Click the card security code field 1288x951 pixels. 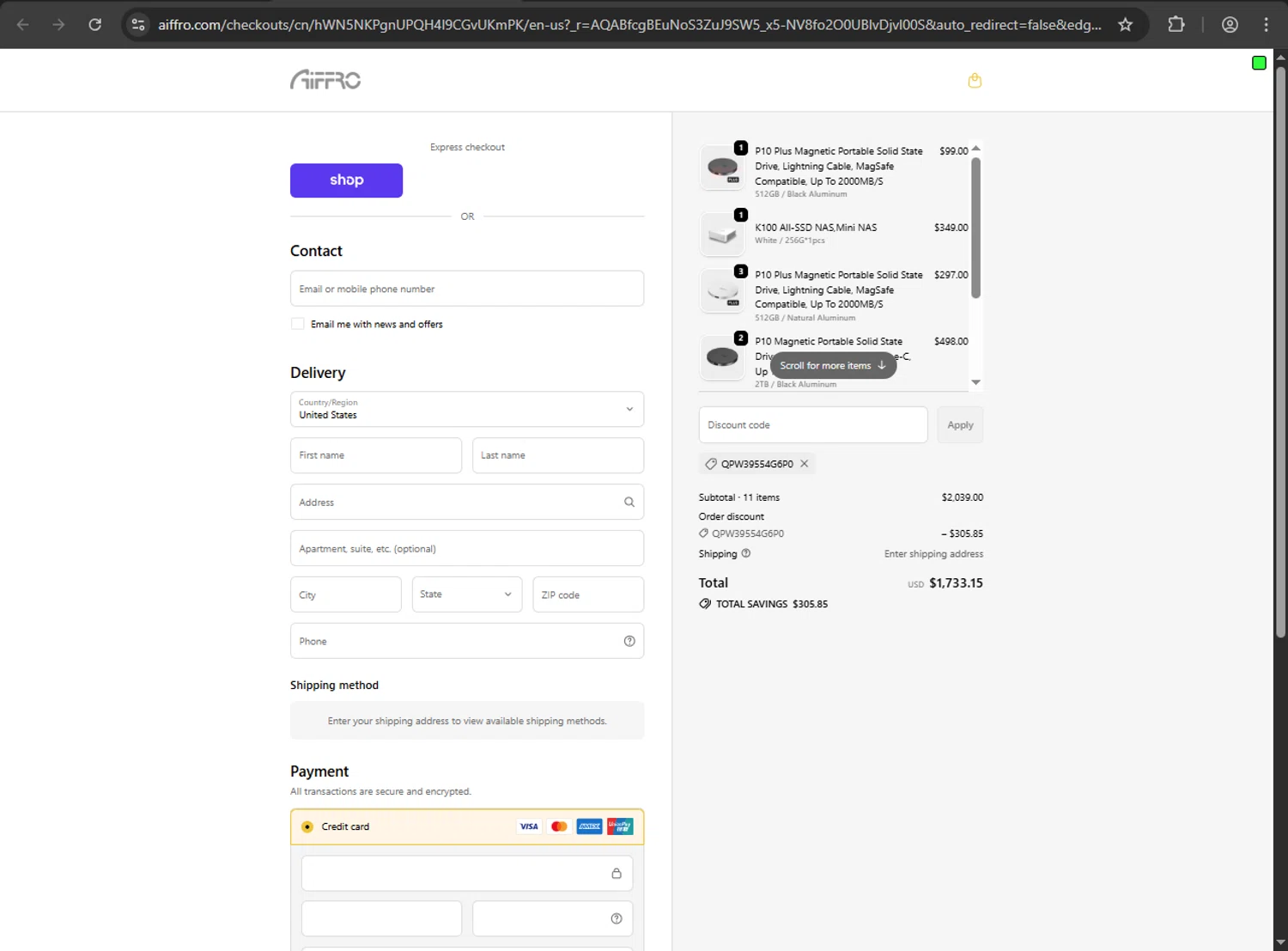[553, 918]
